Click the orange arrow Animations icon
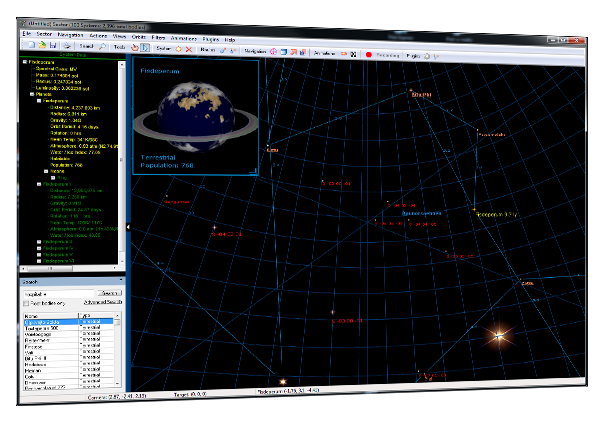 [x=343, y=54]
